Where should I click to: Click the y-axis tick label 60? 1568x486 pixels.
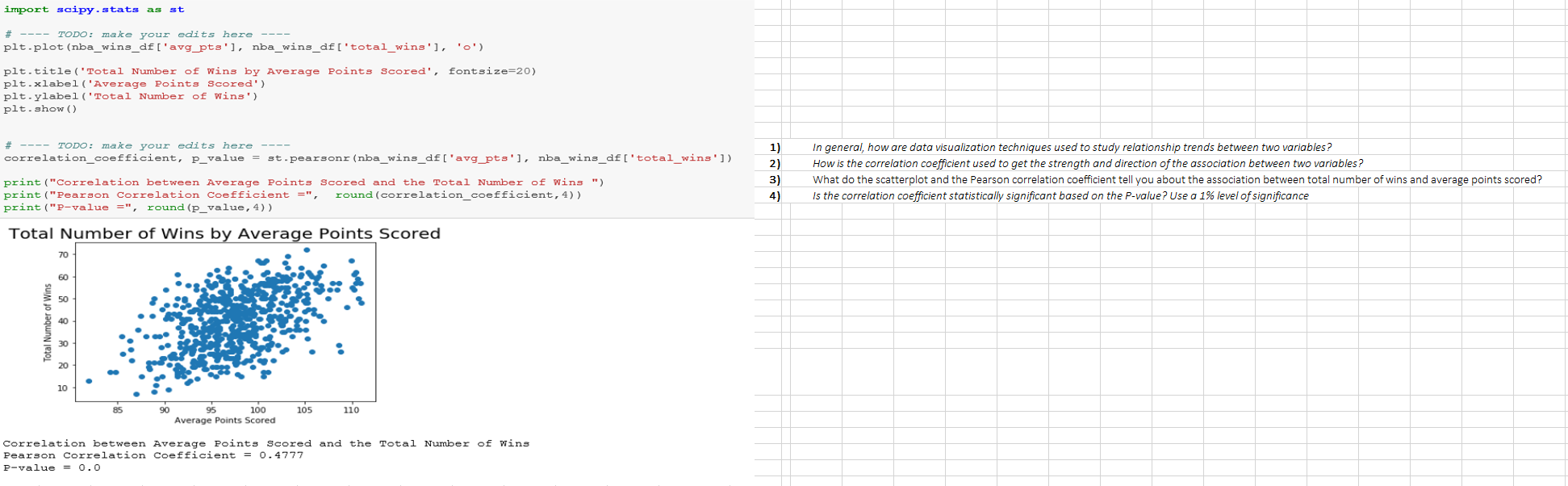[x=63, y=278]
